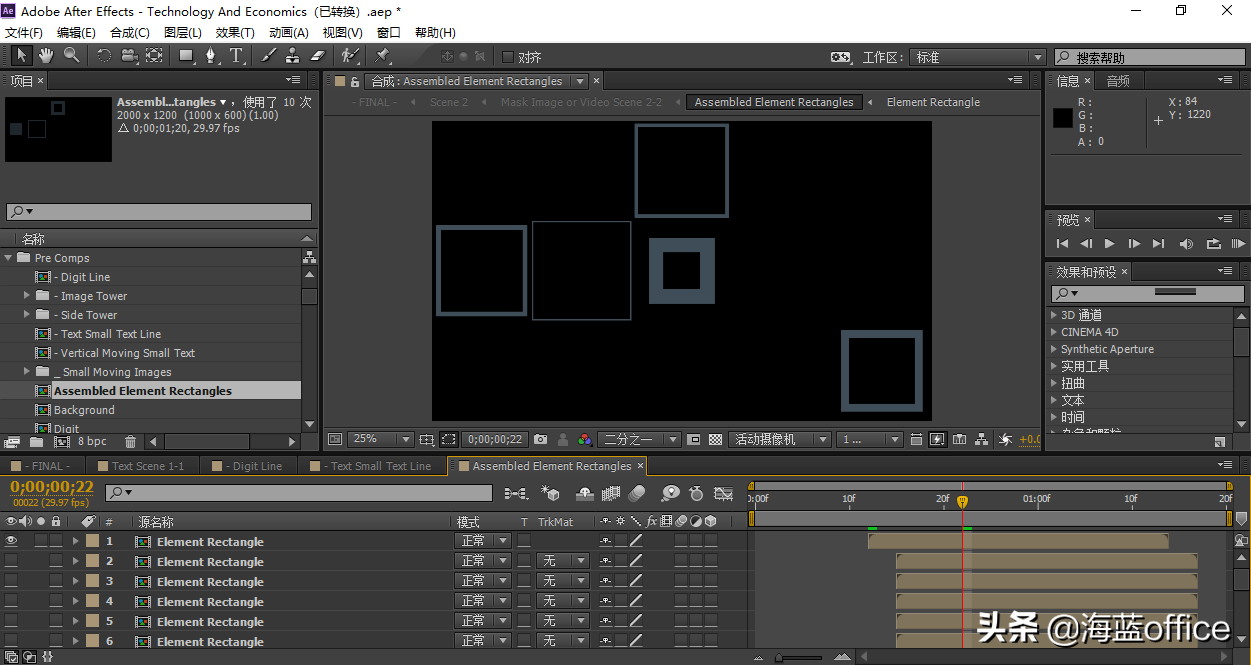Open the 二分之一 resolution dropdown
Viewport: 1251px width, 665px height.
tap(639, 439)
